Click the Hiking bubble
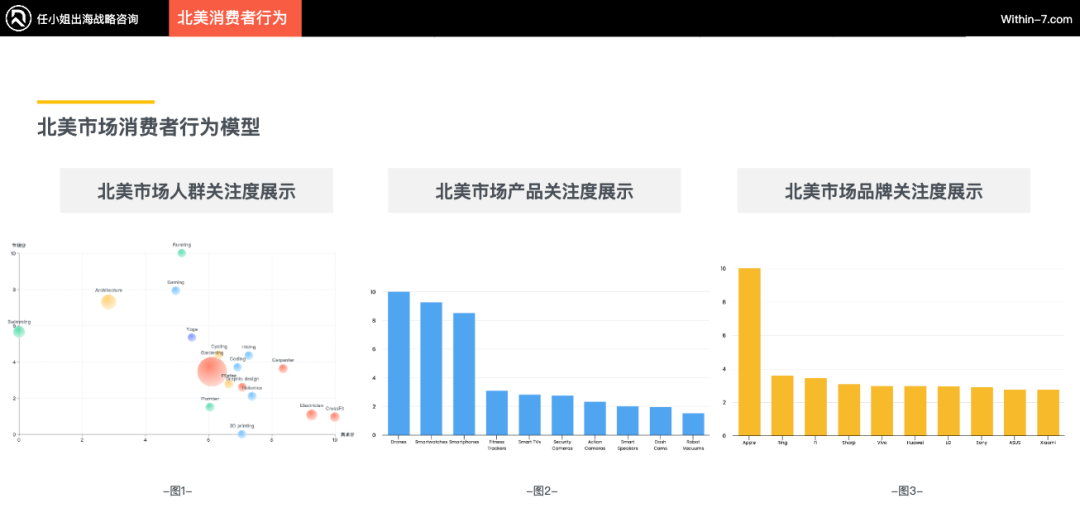This screenshot has width=1080, height=508. pyautogui.click(x=249, y=356)
